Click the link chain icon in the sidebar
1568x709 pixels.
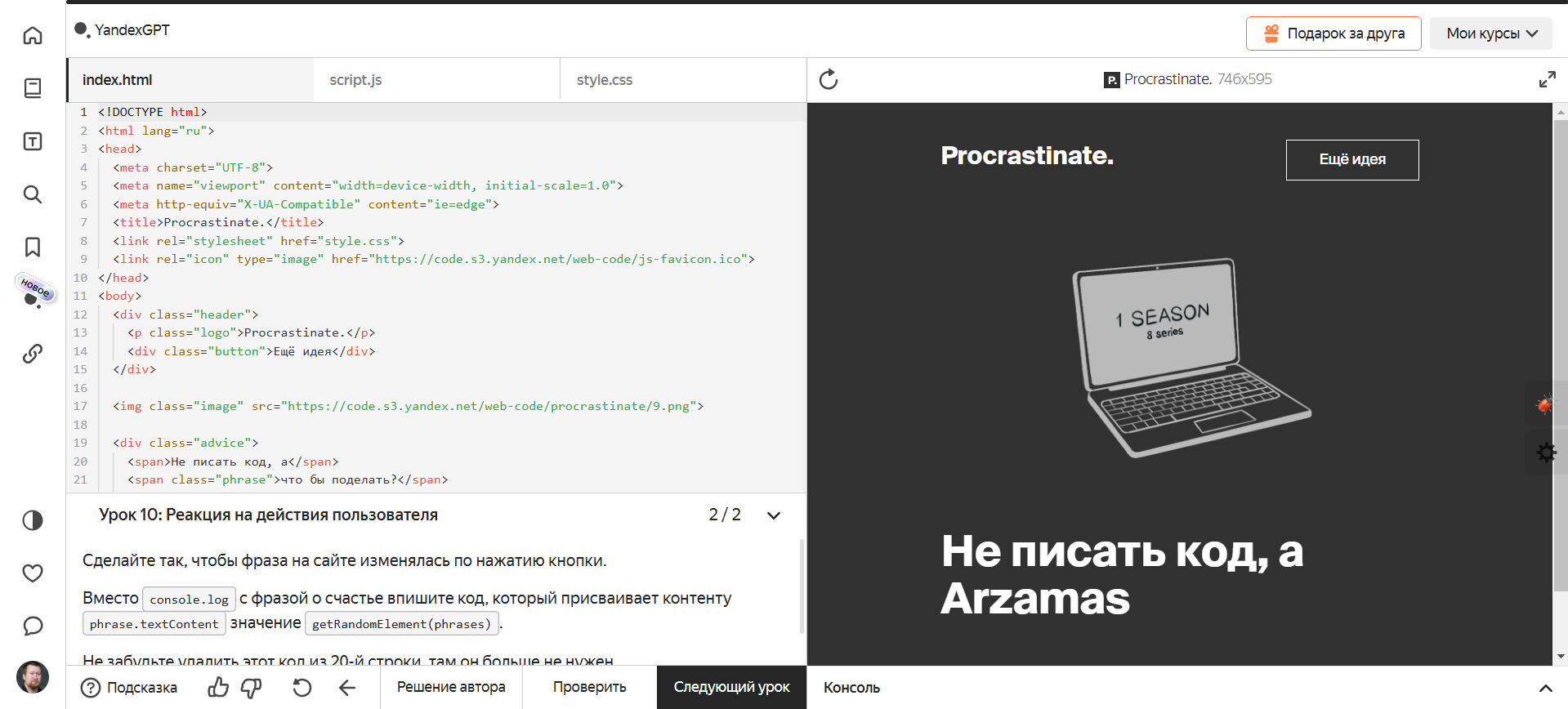pyautogui.click(x=33, y=354)
